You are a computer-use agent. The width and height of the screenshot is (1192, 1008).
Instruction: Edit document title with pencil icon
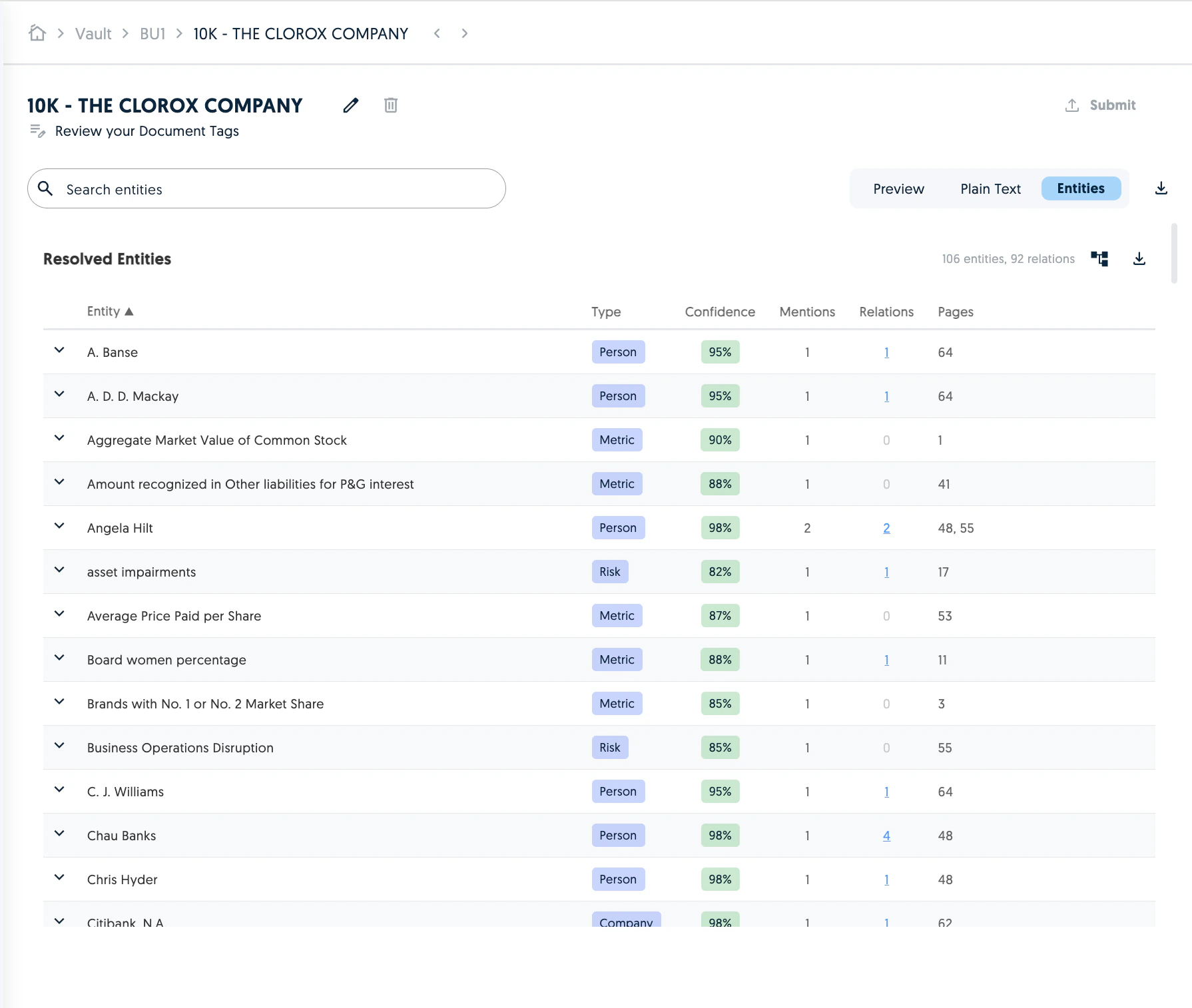351,105
